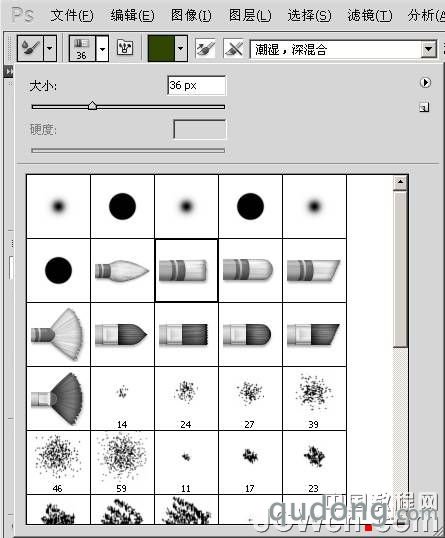
Task: Select the light round fan bristle brush
Action: pyautogui.click(x=58, y=335)
